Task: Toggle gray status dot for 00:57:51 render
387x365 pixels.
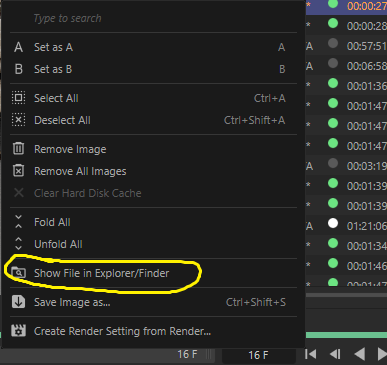Action: pos(333,43)
